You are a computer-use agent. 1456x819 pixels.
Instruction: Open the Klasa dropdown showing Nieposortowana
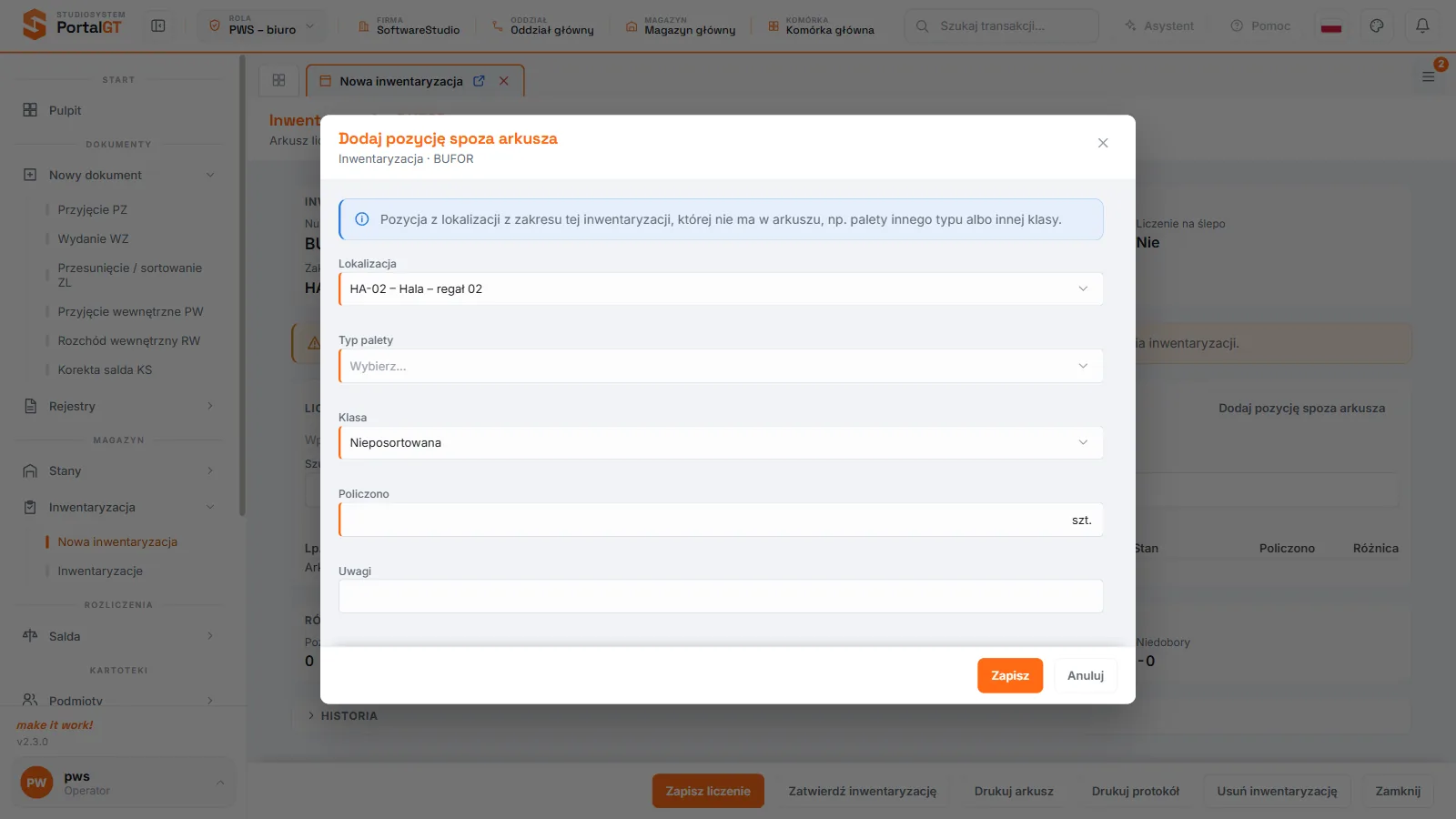tap(721, 442)
